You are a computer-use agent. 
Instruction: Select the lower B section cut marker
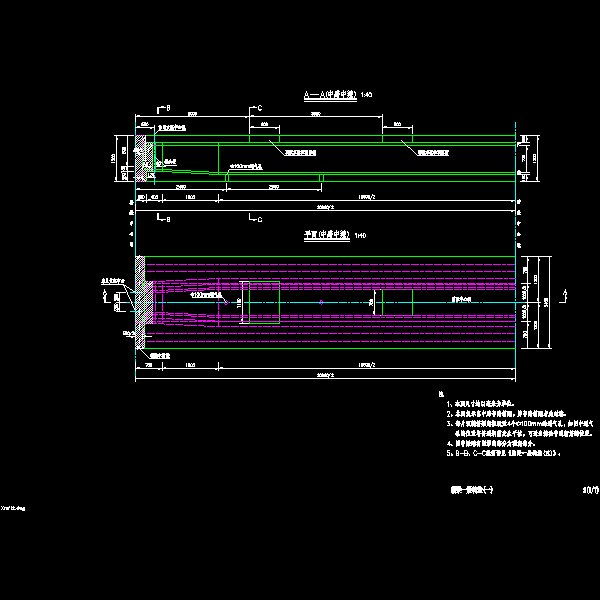click(x=164, y=218)
